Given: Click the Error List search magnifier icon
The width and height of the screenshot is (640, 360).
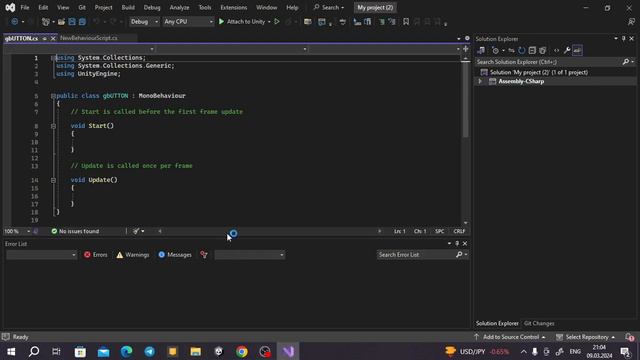Looking at the screenshot, I should (459, 255).
